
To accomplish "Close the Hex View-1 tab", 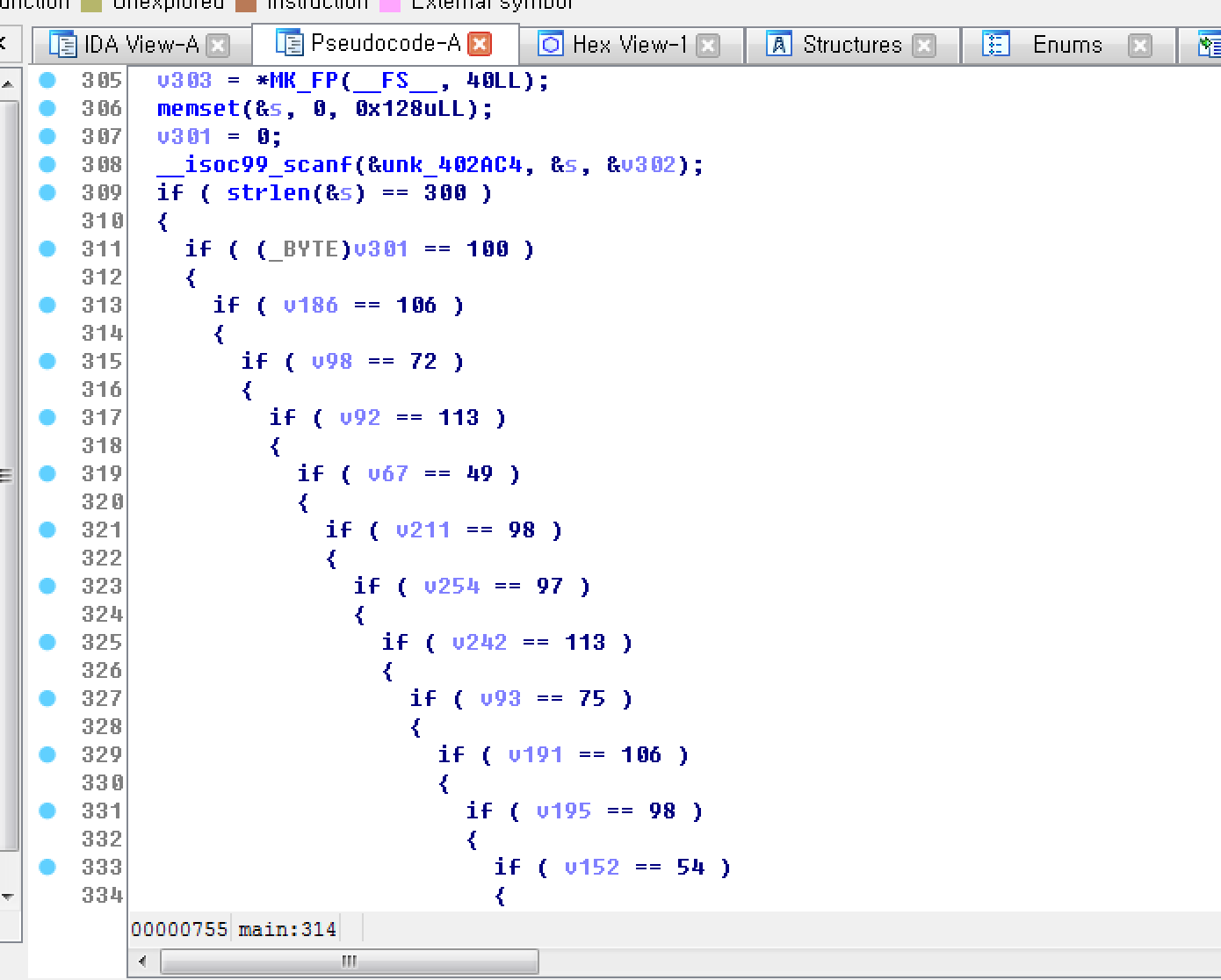I will tap(708, 45).
